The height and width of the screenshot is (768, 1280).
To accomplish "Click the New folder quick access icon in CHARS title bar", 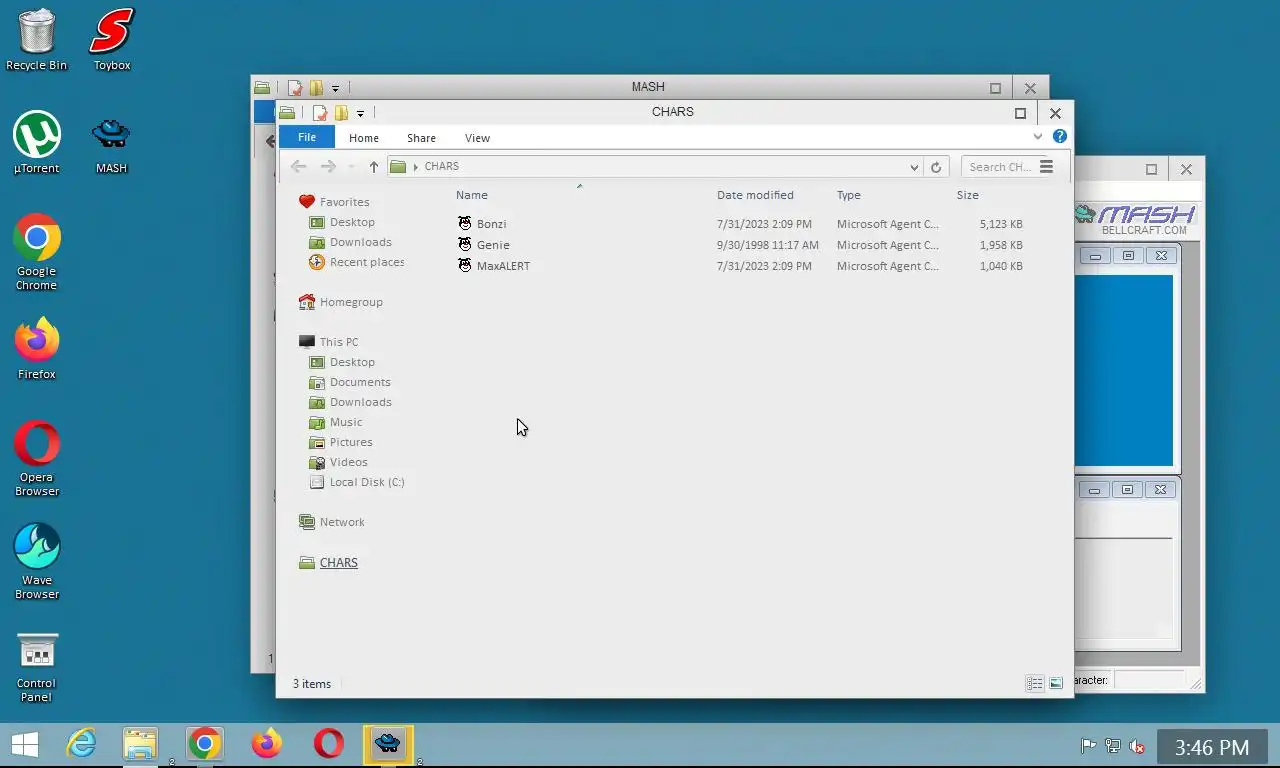I will (x=341, y=113).
